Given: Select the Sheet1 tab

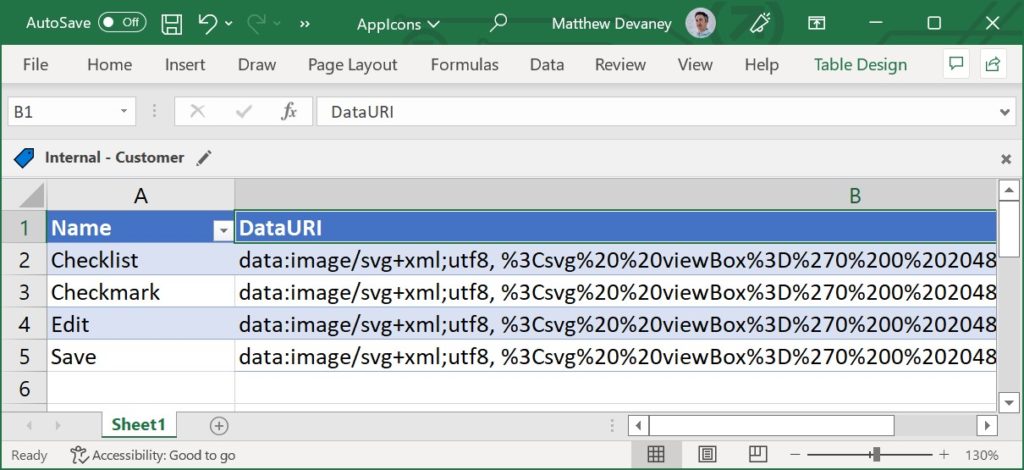Looking at the screenshot, I should click(138, 425).
